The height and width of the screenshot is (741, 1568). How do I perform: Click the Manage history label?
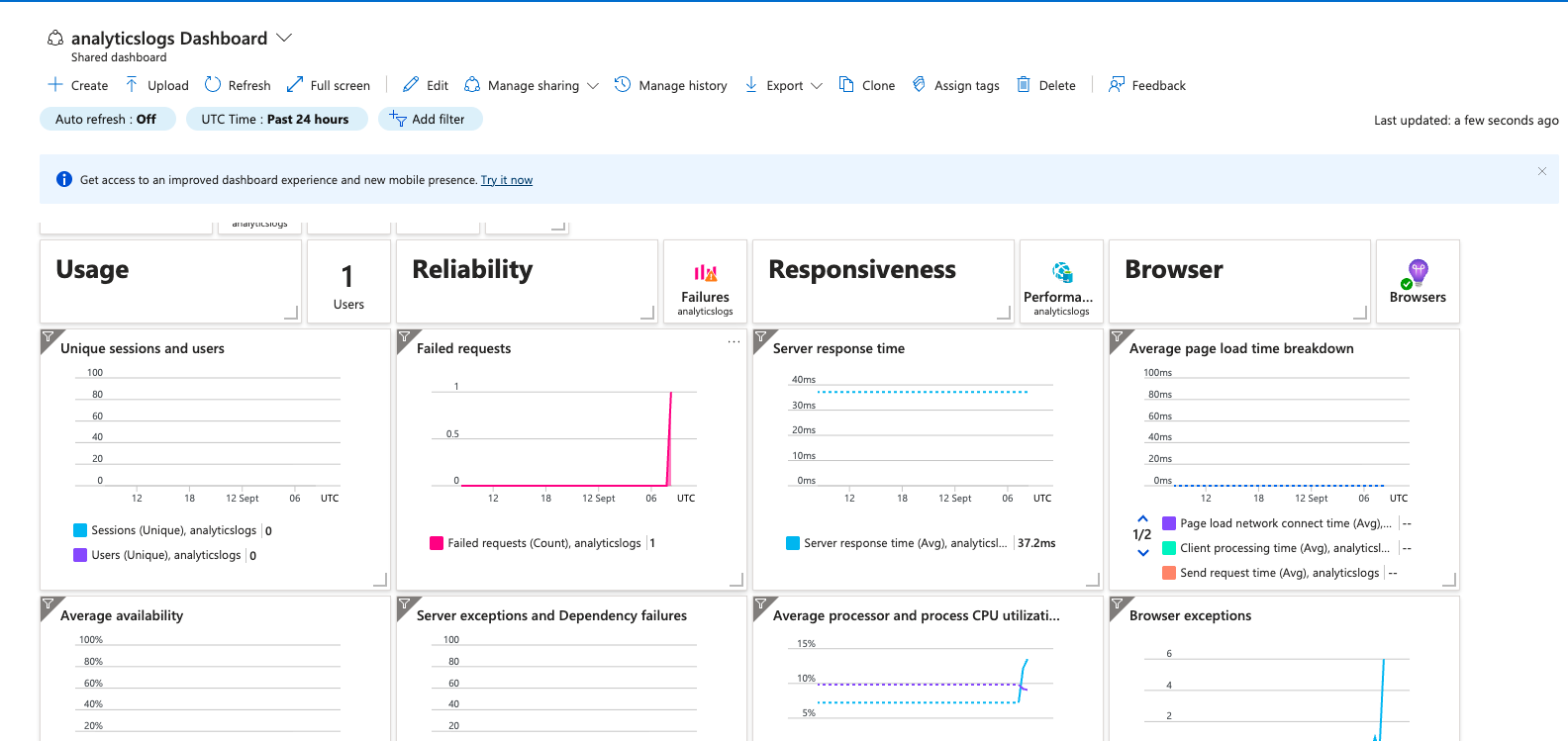point(683,86)
